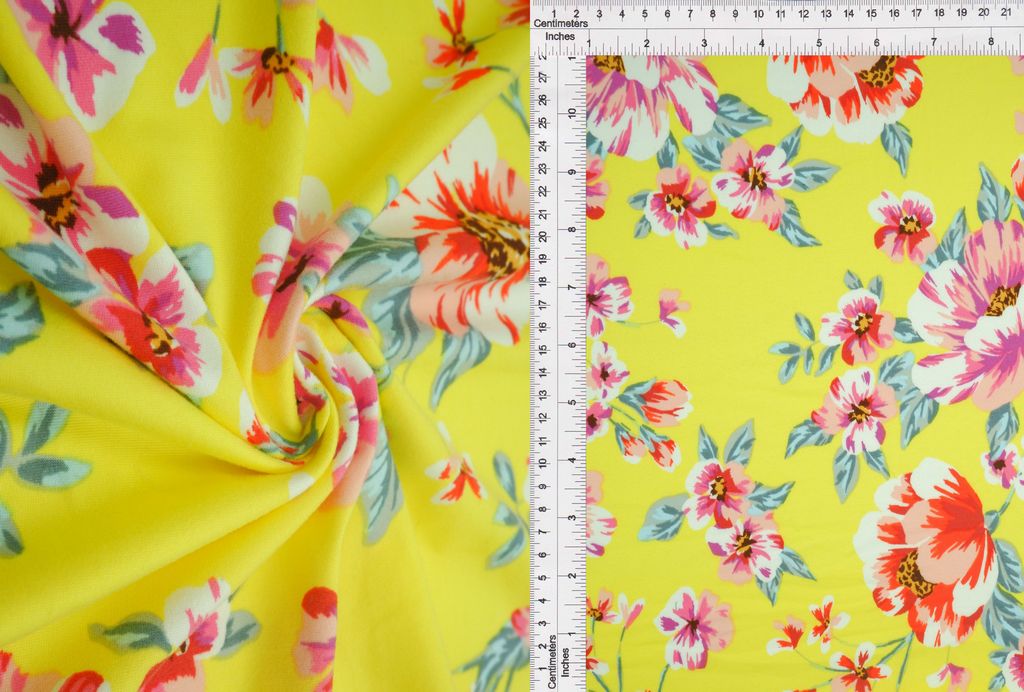Viewport: 1024px width, 692px height.
Task: Click the "27" mark on the vertical centimeter ruler
Action: coord(541,77)
